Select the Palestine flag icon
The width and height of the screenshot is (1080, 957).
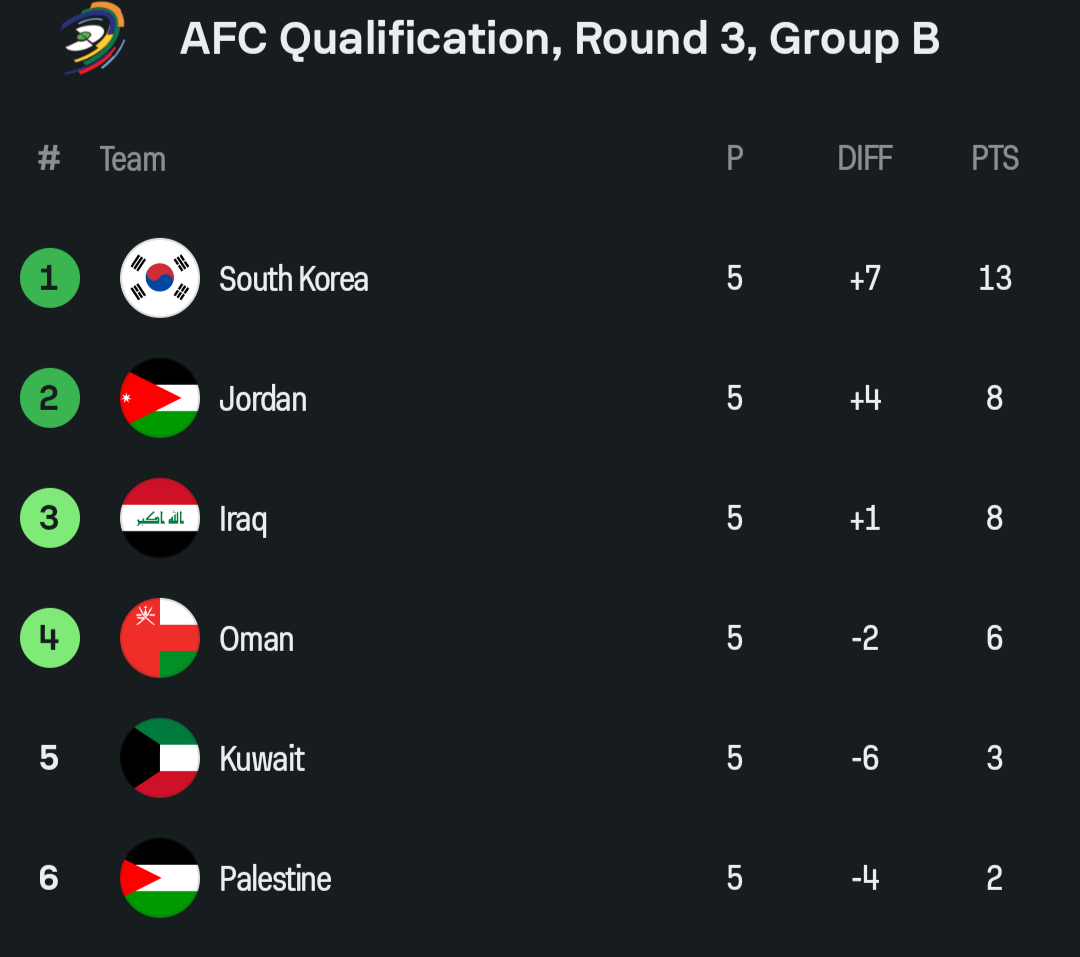160,878
